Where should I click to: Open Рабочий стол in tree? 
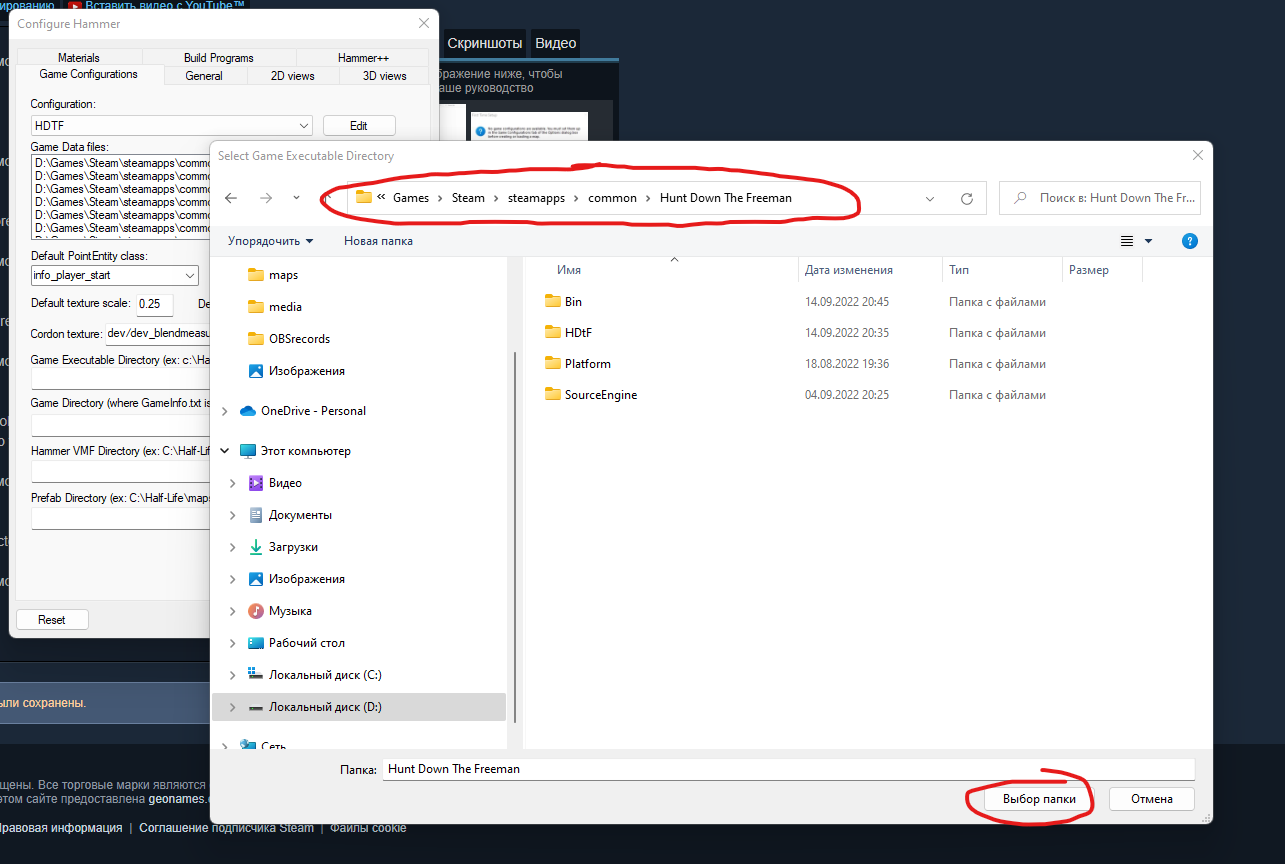306,643
